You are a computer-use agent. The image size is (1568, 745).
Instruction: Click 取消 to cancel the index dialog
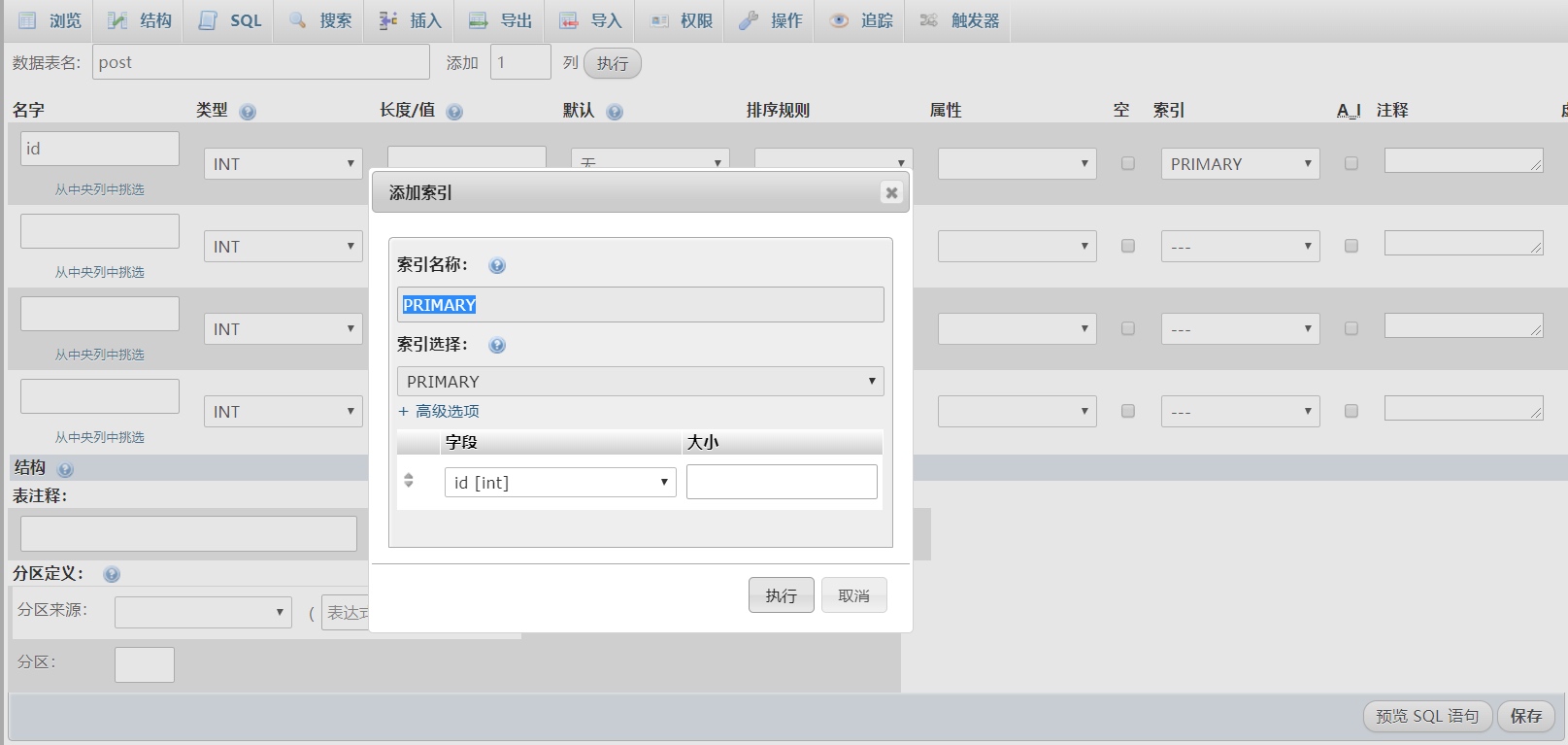click(854, 595)
